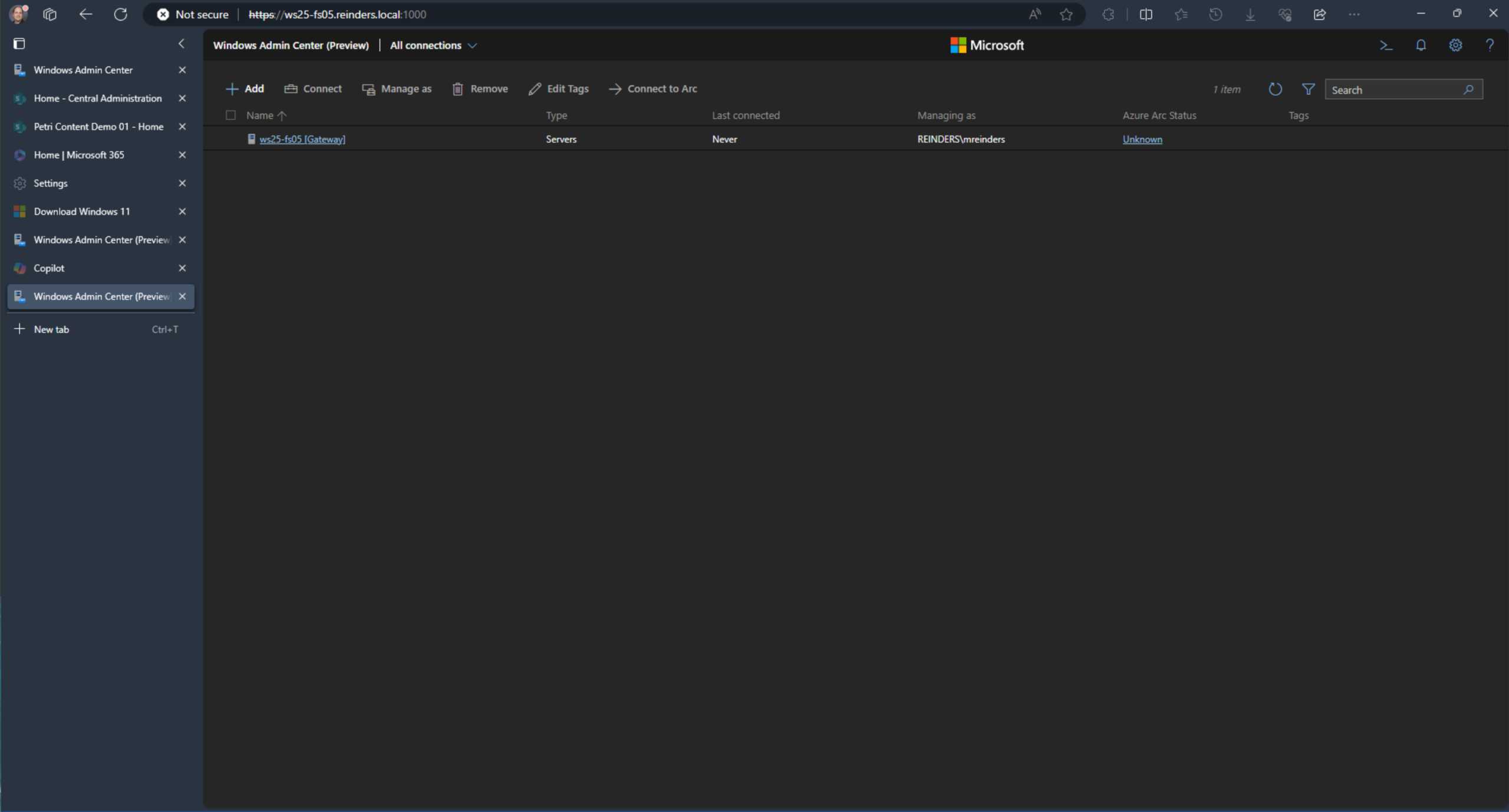Screen dimensions: 1509x812
Task: Add page to favorites star
Action: point(1066,14)
